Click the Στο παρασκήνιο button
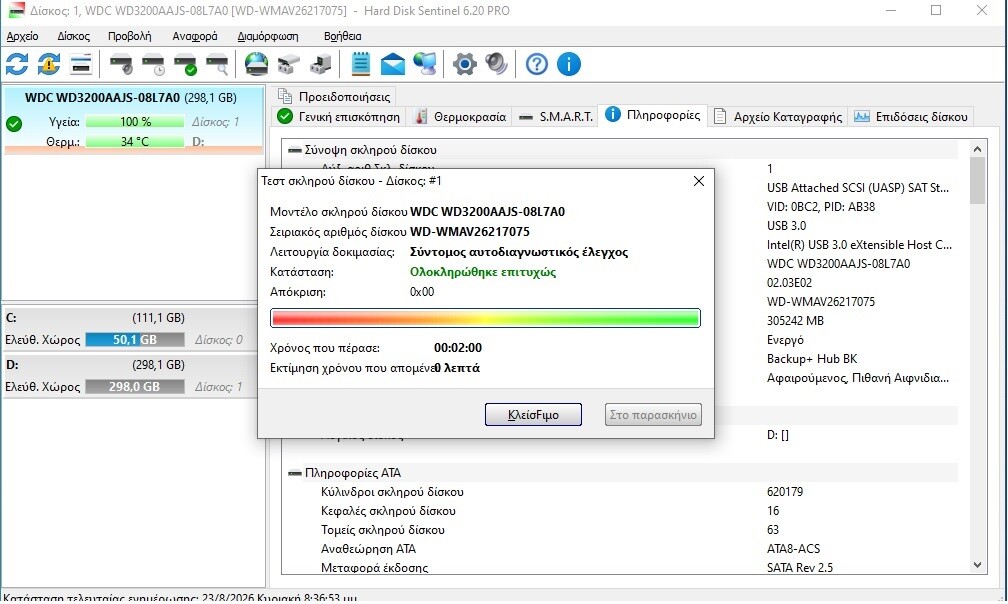1008x604 pixels. (x=653, y=414)
